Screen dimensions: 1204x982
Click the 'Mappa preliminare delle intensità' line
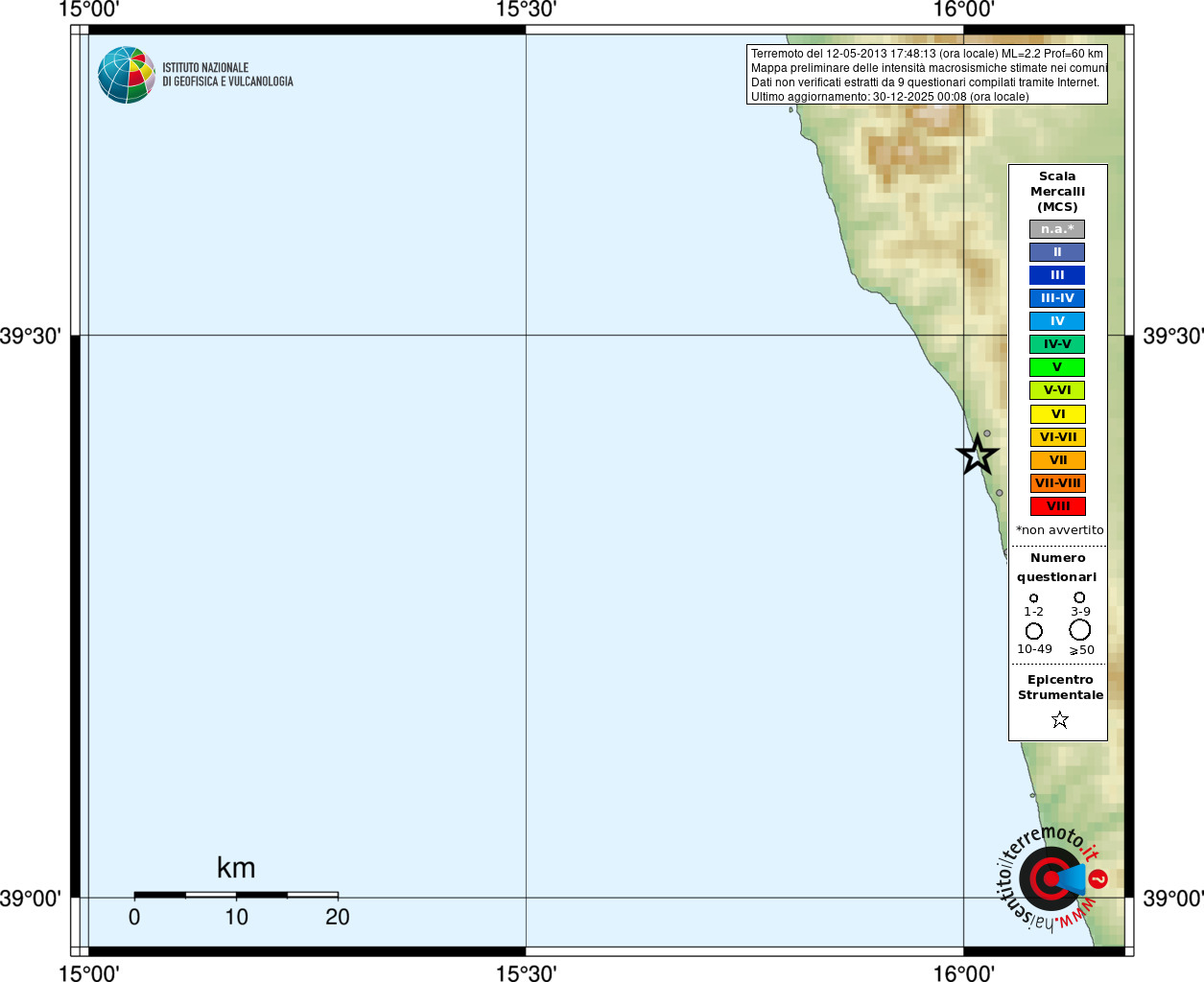tap(929, 68)
